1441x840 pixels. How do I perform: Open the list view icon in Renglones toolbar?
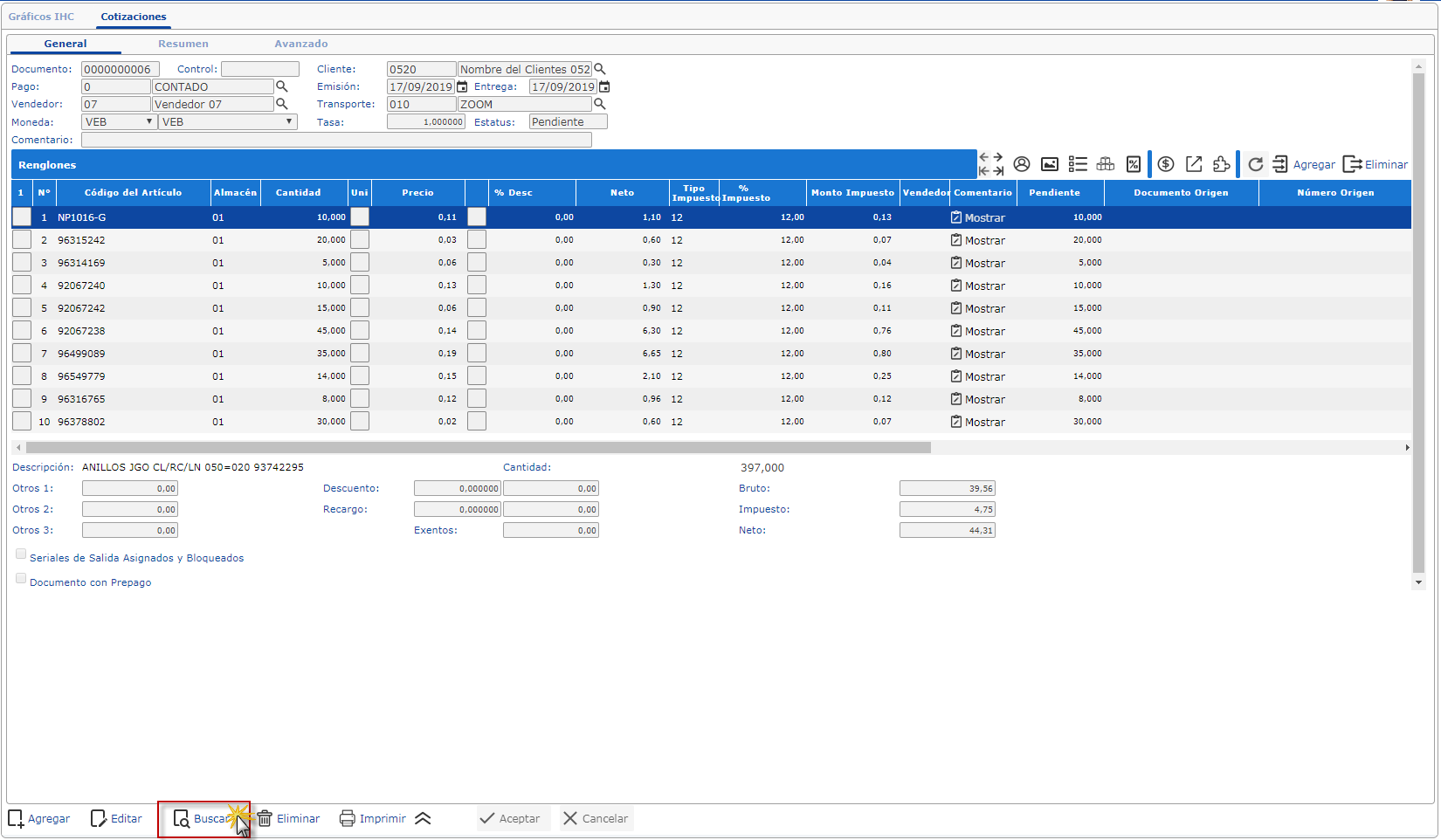point(1078,164)
